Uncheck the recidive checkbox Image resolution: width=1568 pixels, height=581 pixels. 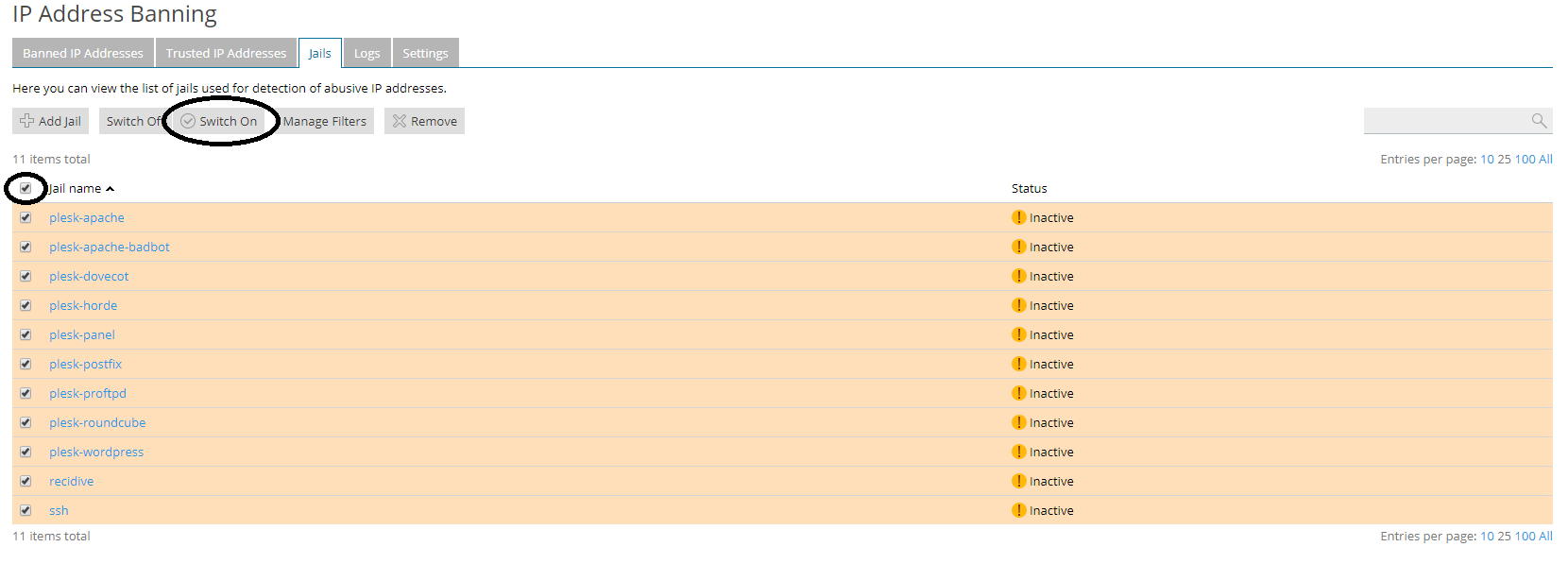click(26, 481)
